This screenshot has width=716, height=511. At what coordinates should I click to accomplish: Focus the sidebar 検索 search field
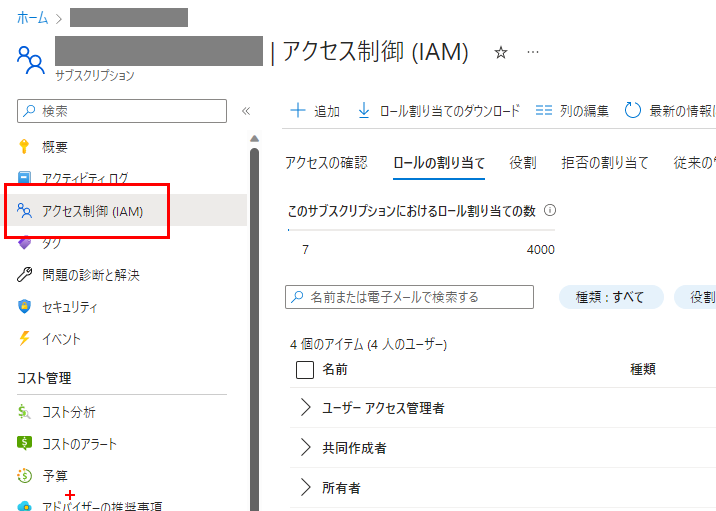(122, 111)
